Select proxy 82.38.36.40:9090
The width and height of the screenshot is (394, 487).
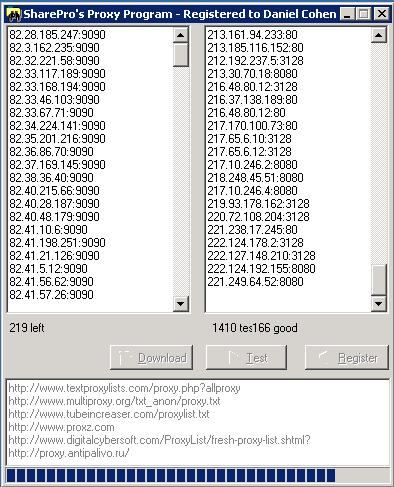pyautogui.click(x=51, y=178)
